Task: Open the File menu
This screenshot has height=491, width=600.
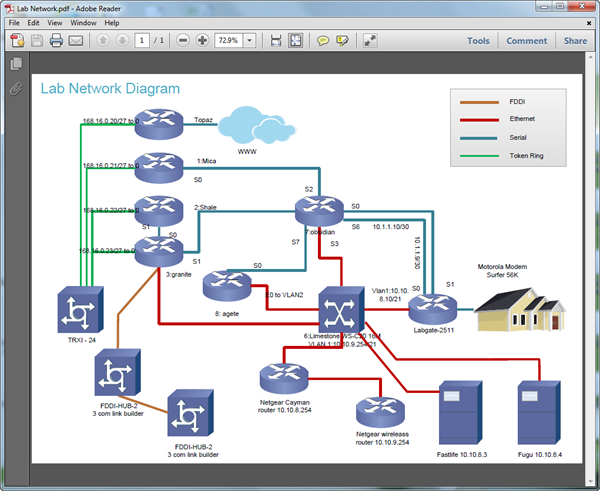Action: (x=14, y=23)
